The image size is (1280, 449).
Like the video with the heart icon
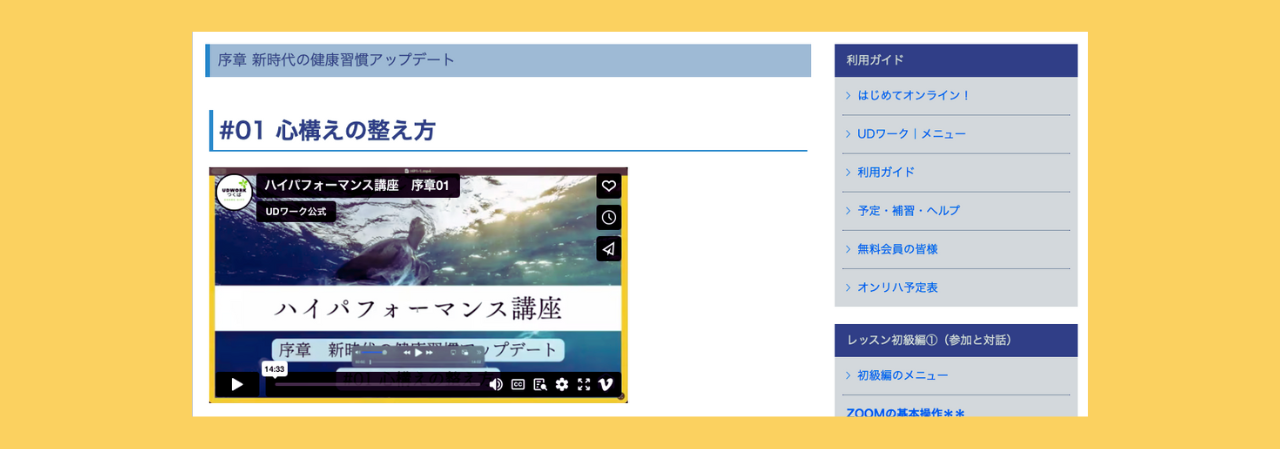608,186
